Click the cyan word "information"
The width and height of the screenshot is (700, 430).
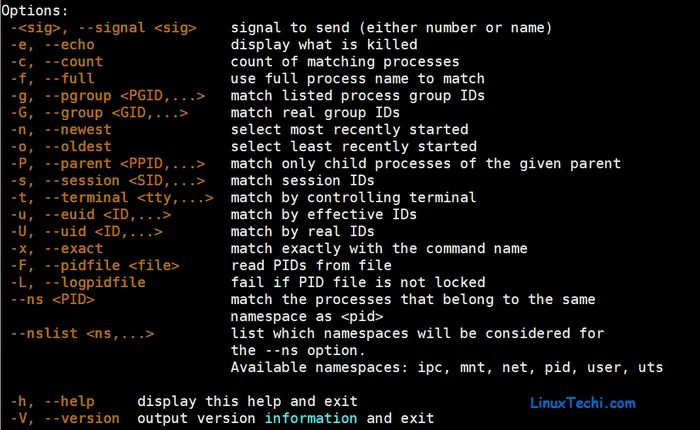tap(312, 417)
